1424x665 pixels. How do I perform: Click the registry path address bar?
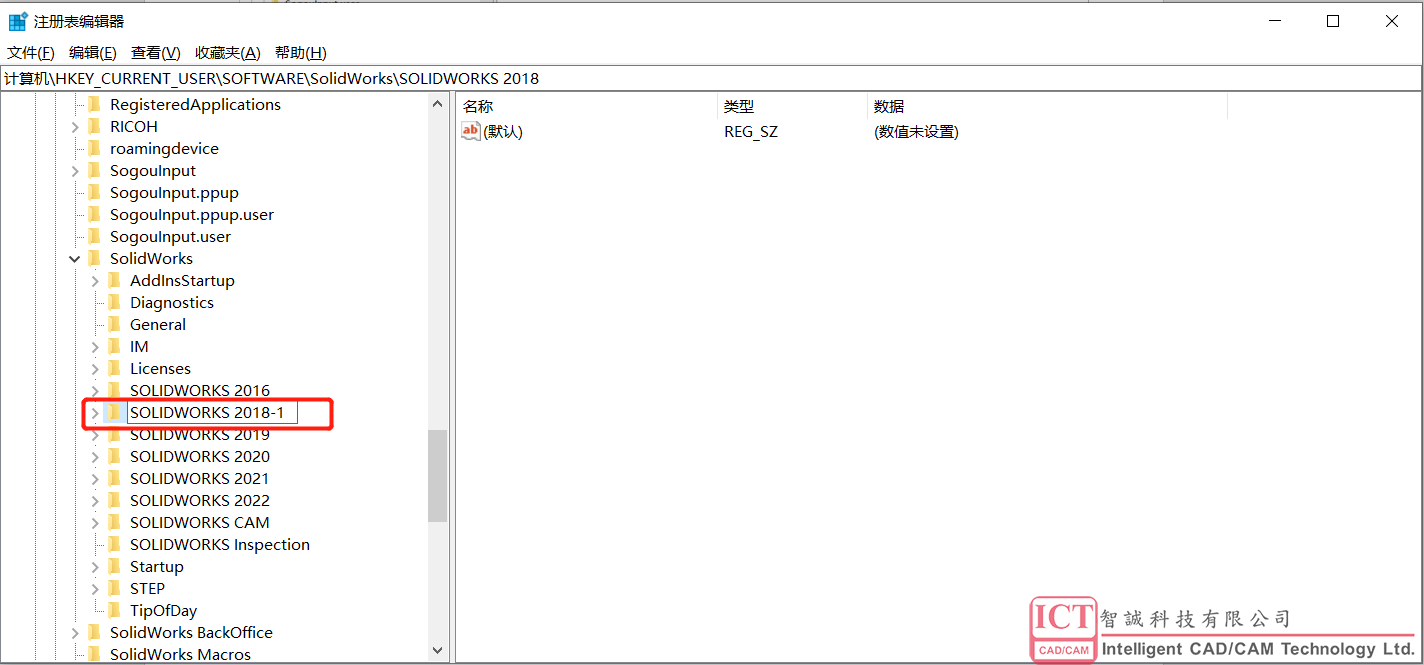pos(711,78)
